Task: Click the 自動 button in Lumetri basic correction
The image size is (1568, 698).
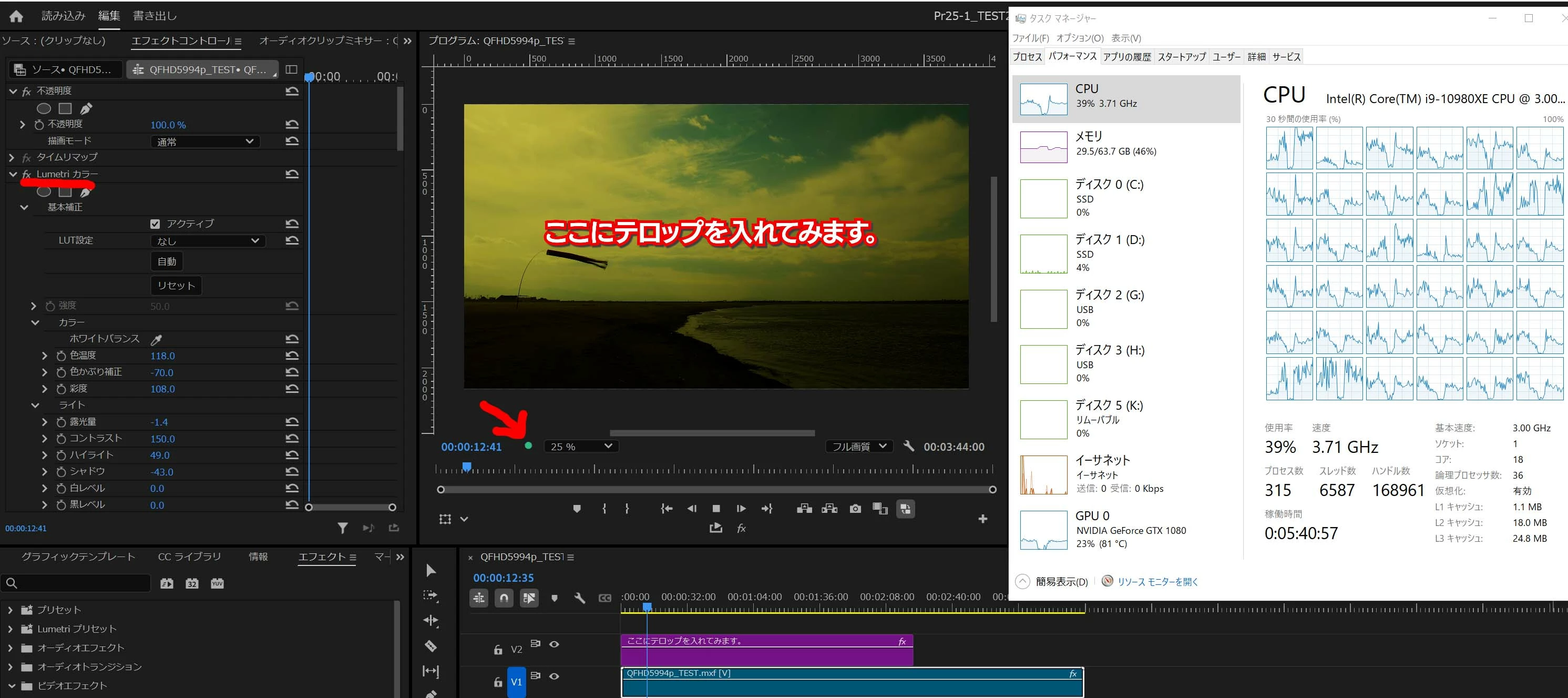Action: (x=167, y=262)
